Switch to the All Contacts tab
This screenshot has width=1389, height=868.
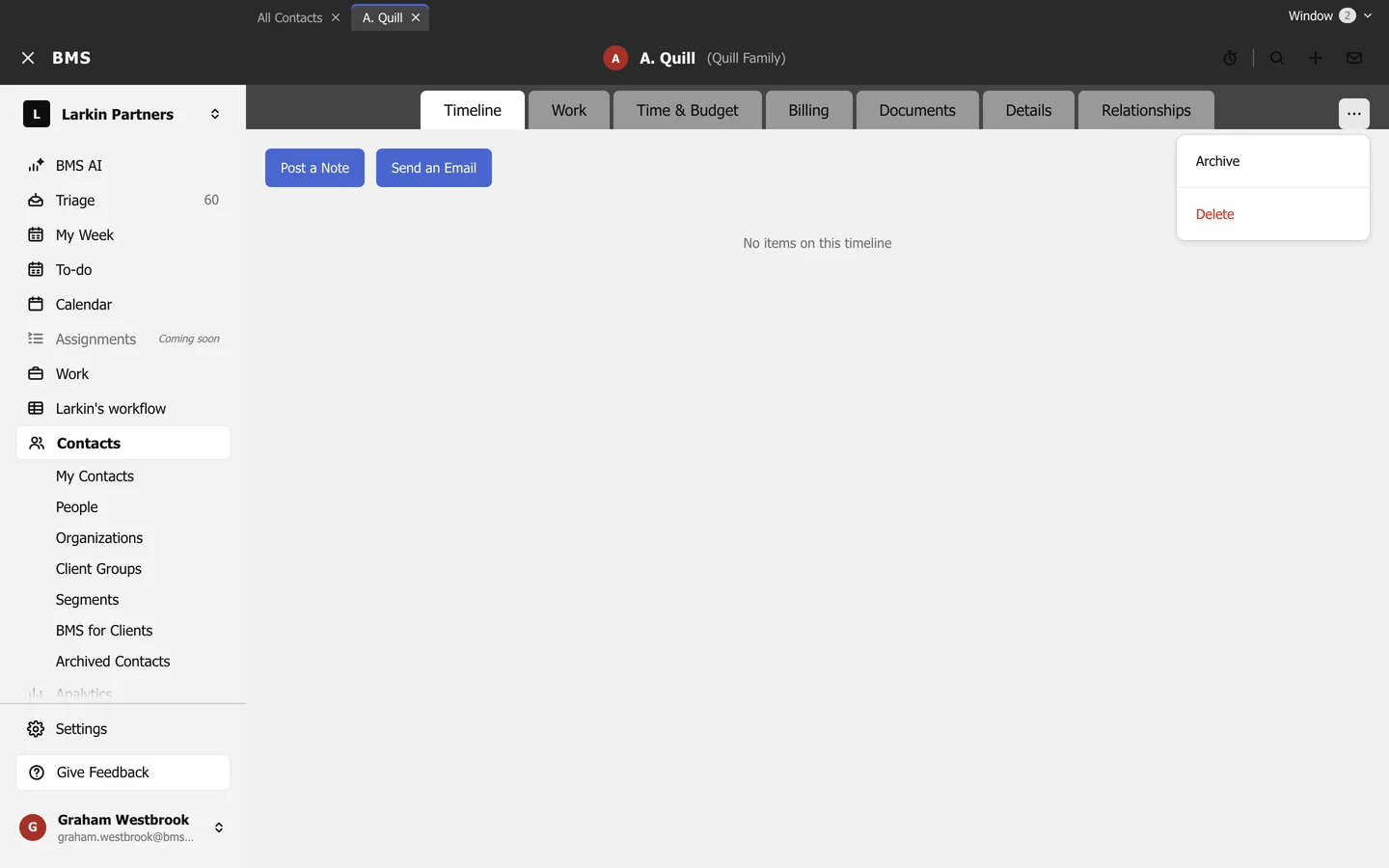point(289,17)
